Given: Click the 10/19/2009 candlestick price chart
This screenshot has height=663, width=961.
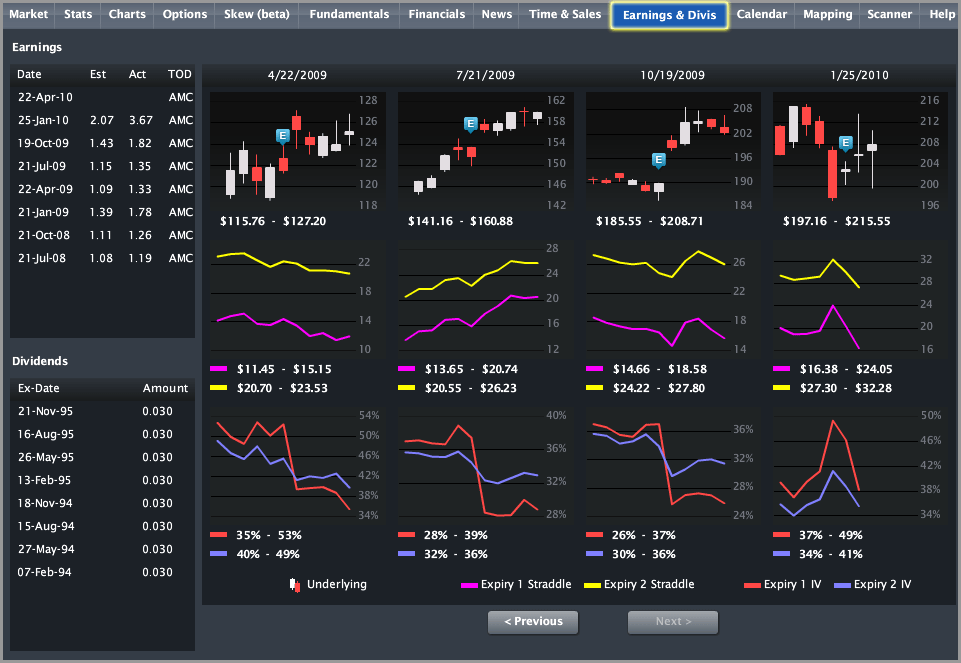Looking at the screenshot, I should click(x=672, y=151).
